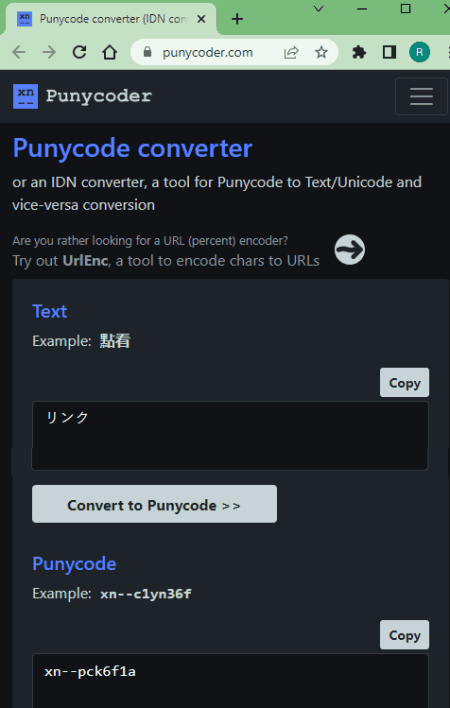This screenshot has height=708, width=450.
Task: Click the Punycode field with xn--pck6f1a
Action: 230,680
